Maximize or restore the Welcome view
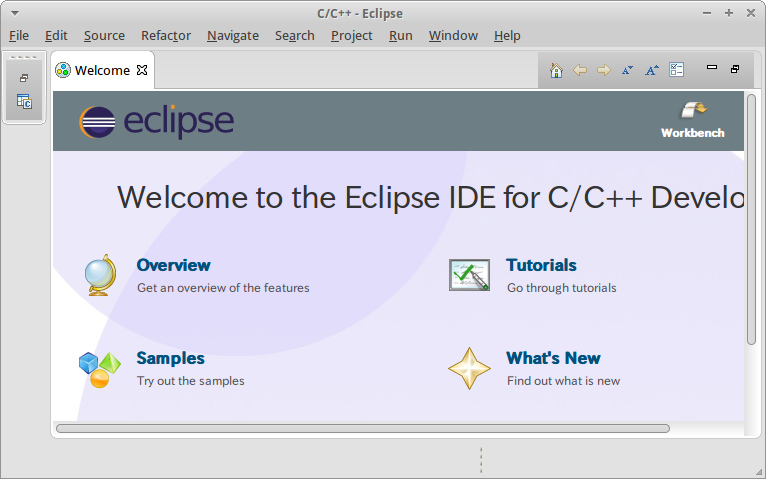The width and height of the screenshot is (766, 479). tap(735, 69)
